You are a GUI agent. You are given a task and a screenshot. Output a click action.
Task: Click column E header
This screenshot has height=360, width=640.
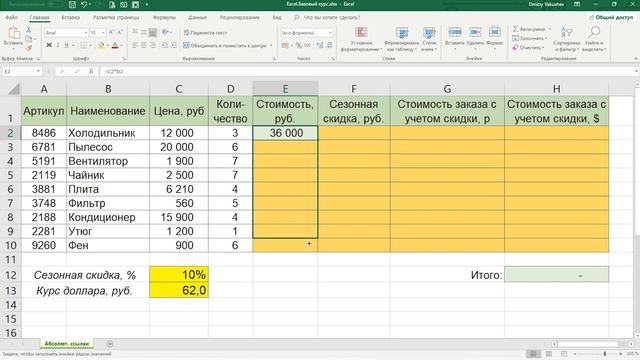pos(285,89)
